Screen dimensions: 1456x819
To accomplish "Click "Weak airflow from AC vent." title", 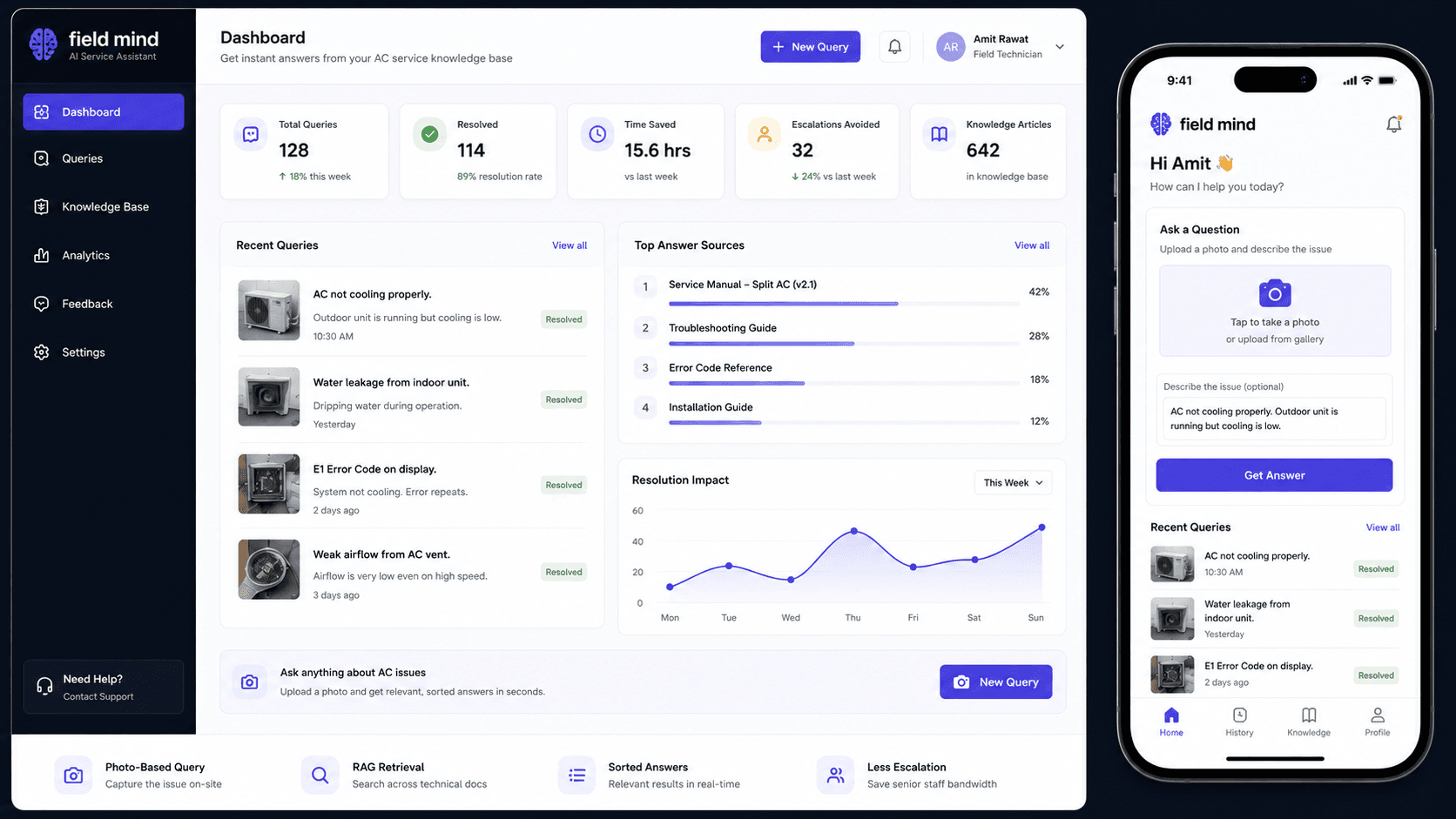I will pyautogui.click(x=381, y=554).
